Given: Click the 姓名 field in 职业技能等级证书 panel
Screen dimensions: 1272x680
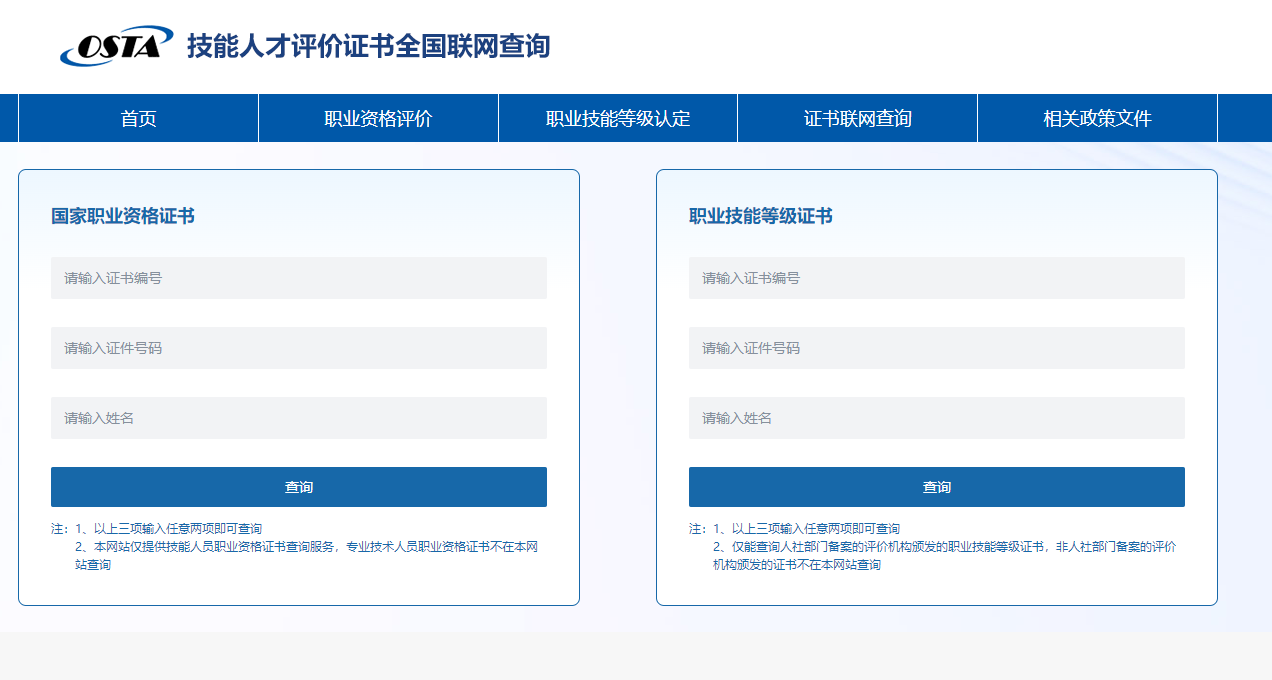Looking at the screenshot, I should 936,418.
